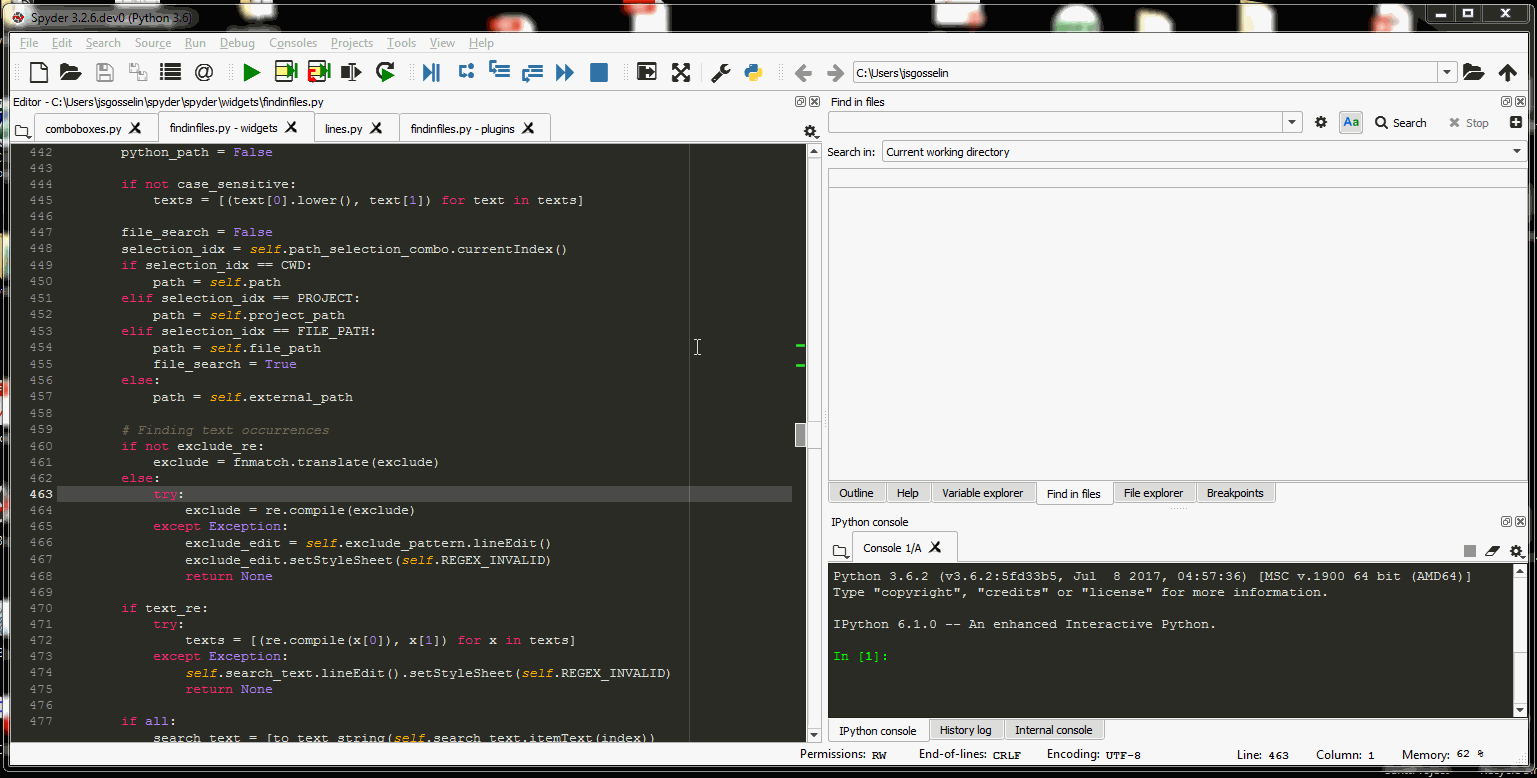Viewport: 1537px width, 778px height.
Task: Run cell and advance to the next cell
Action: pos(319,72)
